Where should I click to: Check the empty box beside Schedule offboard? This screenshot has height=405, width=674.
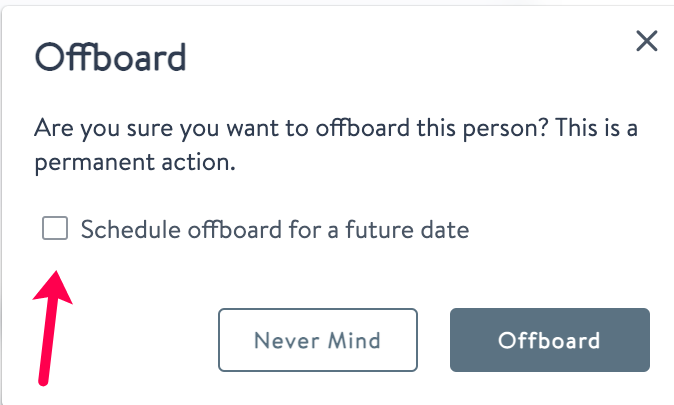tap(55, 229)
